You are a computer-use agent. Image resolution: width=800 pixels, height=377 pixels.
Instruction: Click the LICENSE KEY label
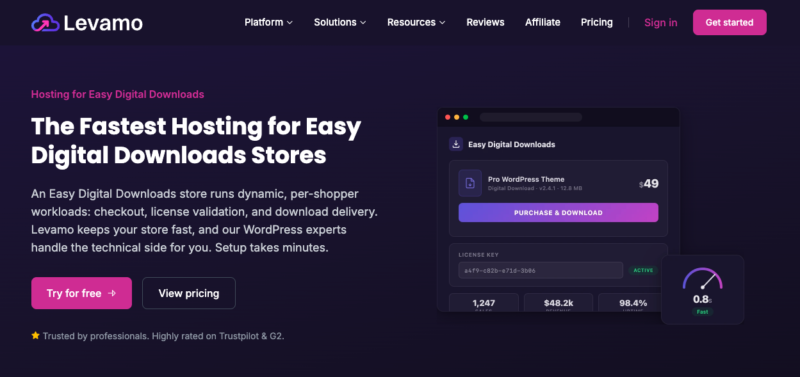[479, 255]
